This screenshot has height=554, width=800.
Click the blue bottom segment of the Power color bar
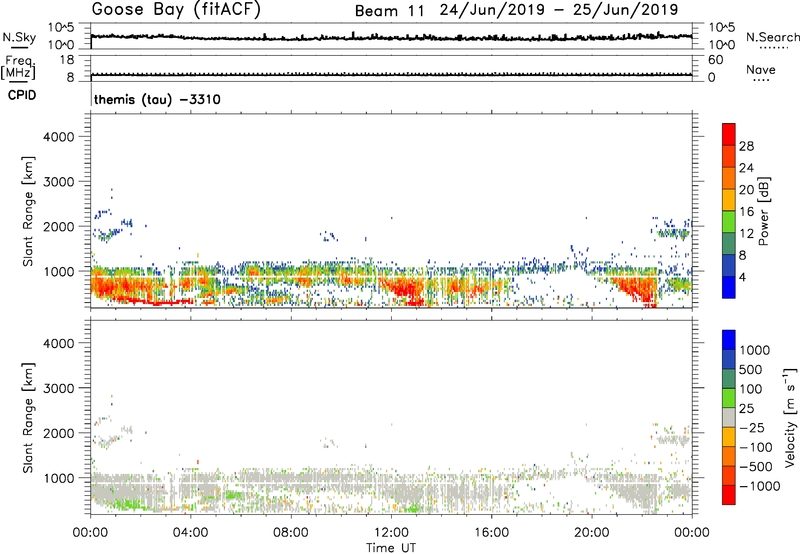click(x=729, y=288)
